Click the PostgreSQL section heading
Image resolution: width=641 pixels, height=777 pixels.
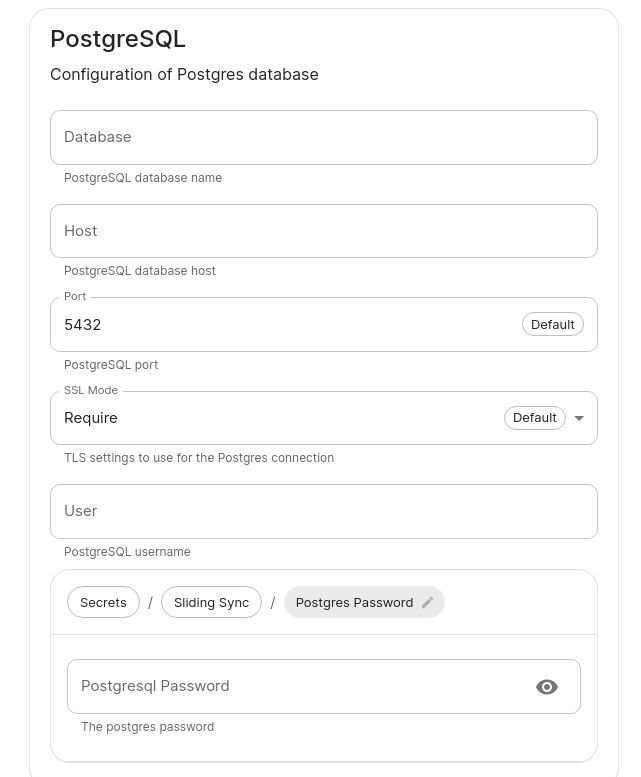[118, 39]
